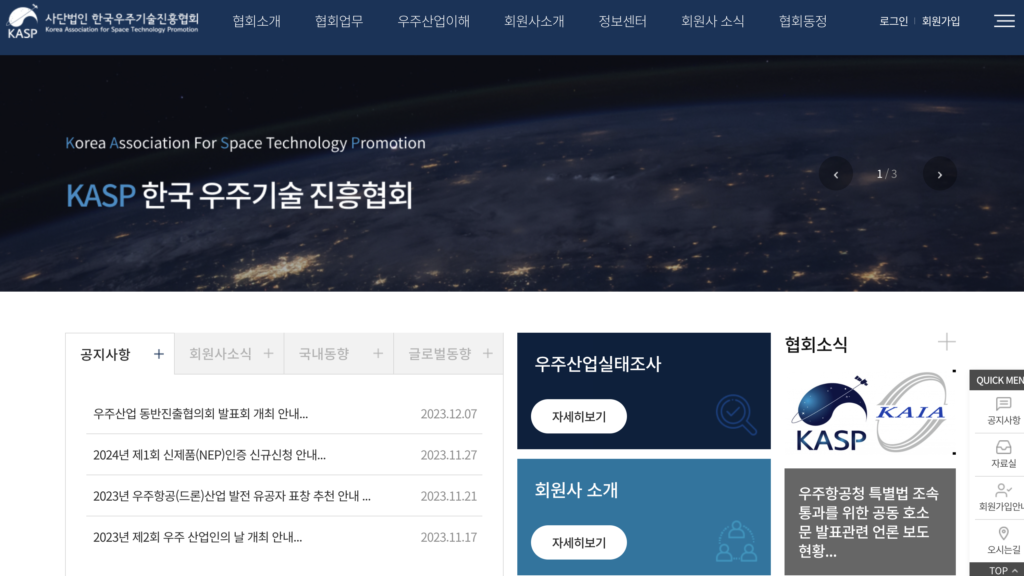Expand 협회소식 with the plus icon

pos(946,342)
